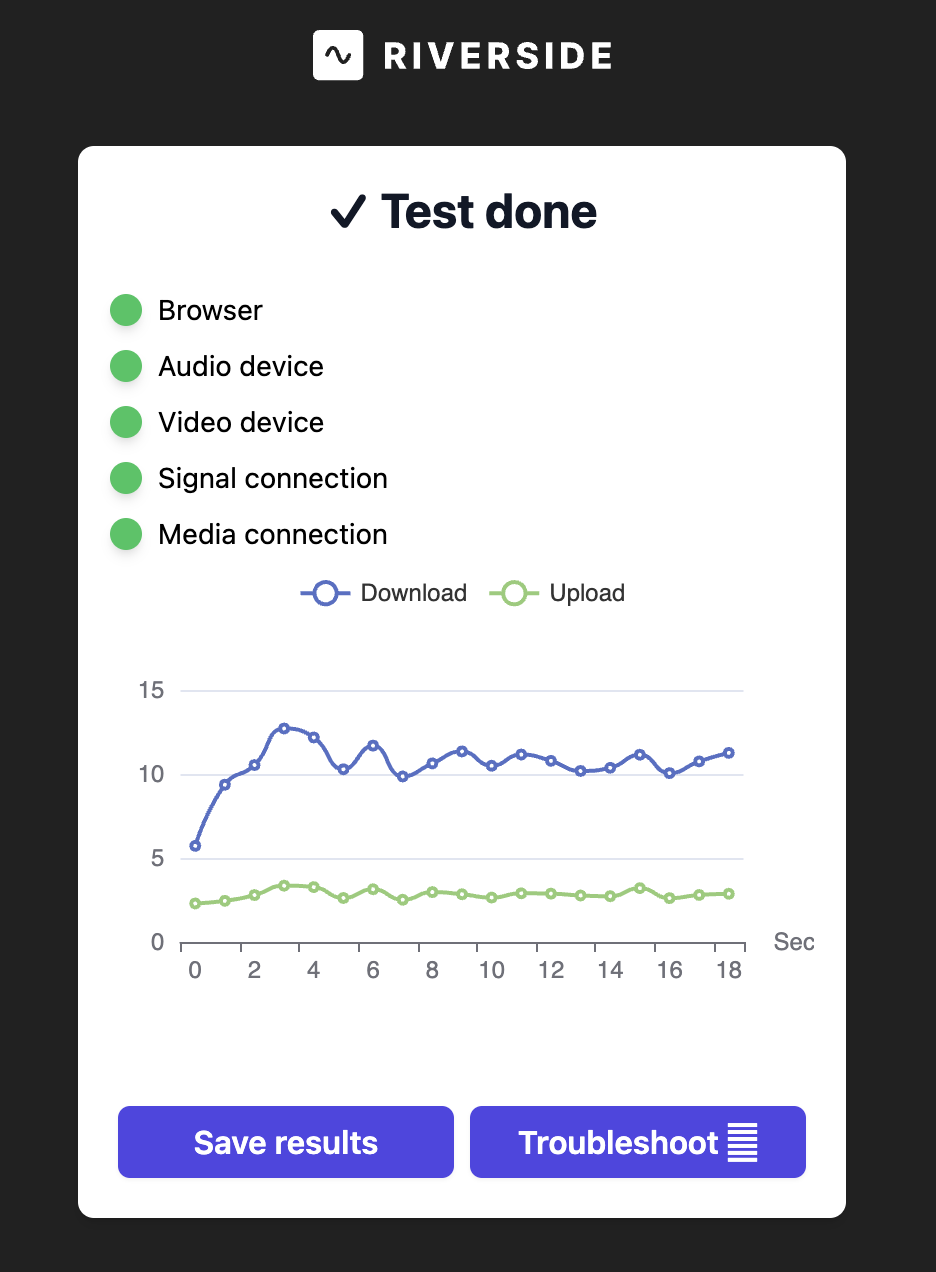The width and height of the screenshot is (936, 1272).
Task: Toggle the Upload series in chart legend
Action: click(557, 593)
